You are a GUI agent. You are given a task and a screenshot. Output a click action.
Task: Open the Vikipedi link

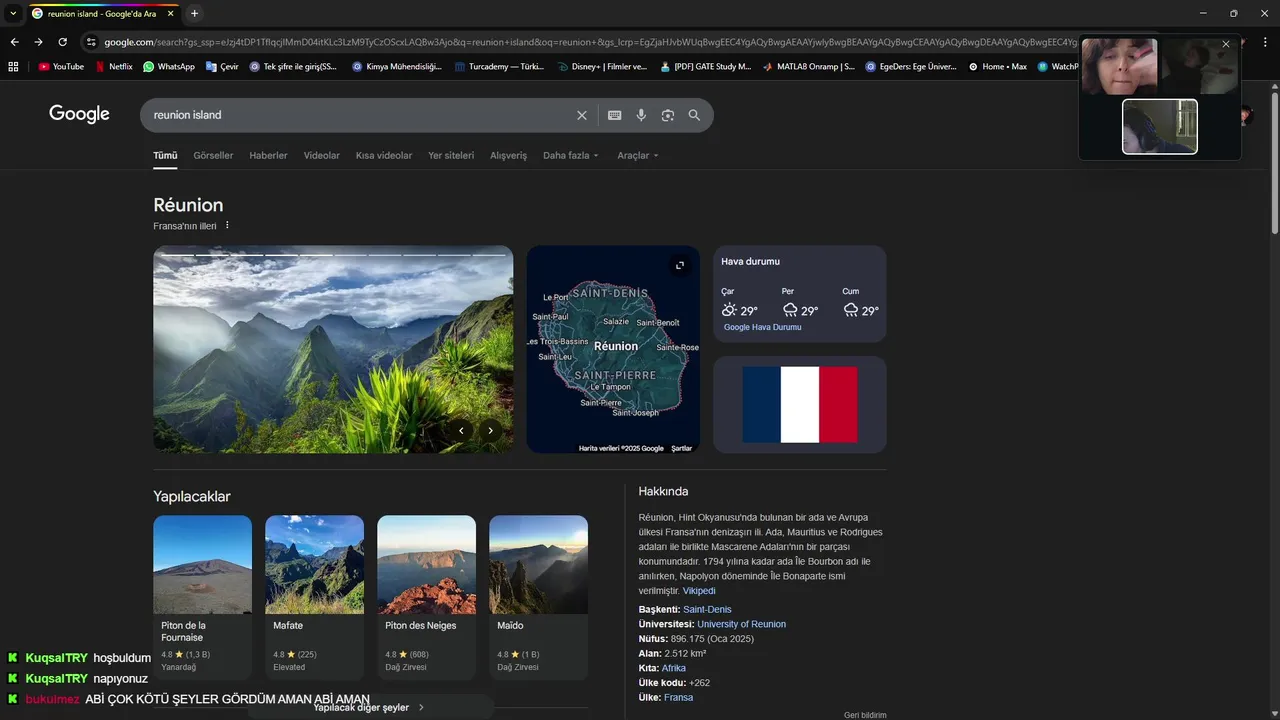(699, 591)
